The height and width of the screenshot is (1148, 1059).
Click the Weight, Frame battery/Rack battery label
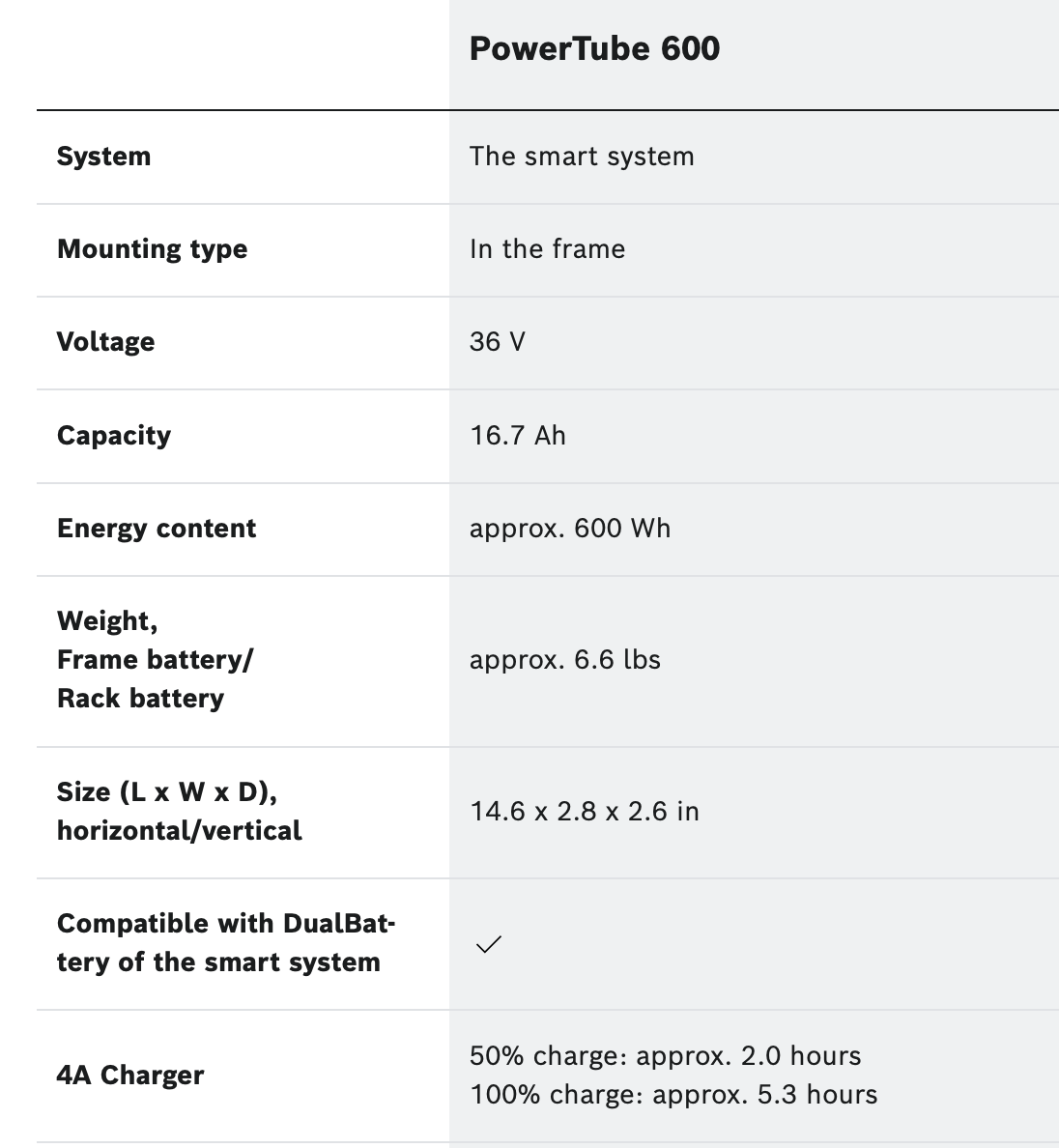point(156,660)
